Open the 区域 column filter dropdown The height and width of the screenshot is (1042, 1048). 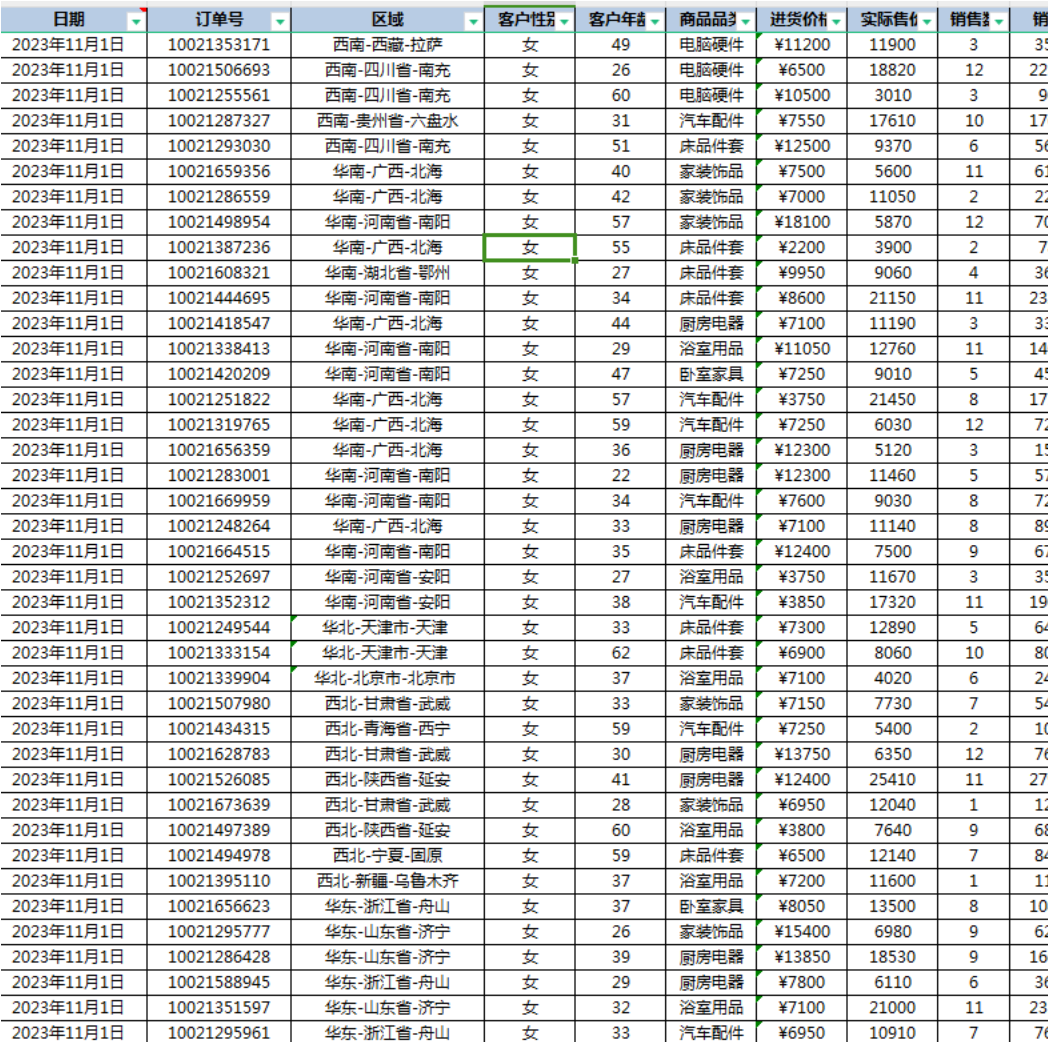(473, 22)
